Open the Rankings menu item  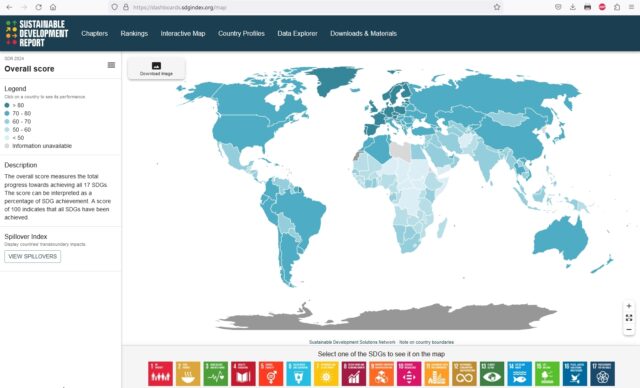[134, 33]
